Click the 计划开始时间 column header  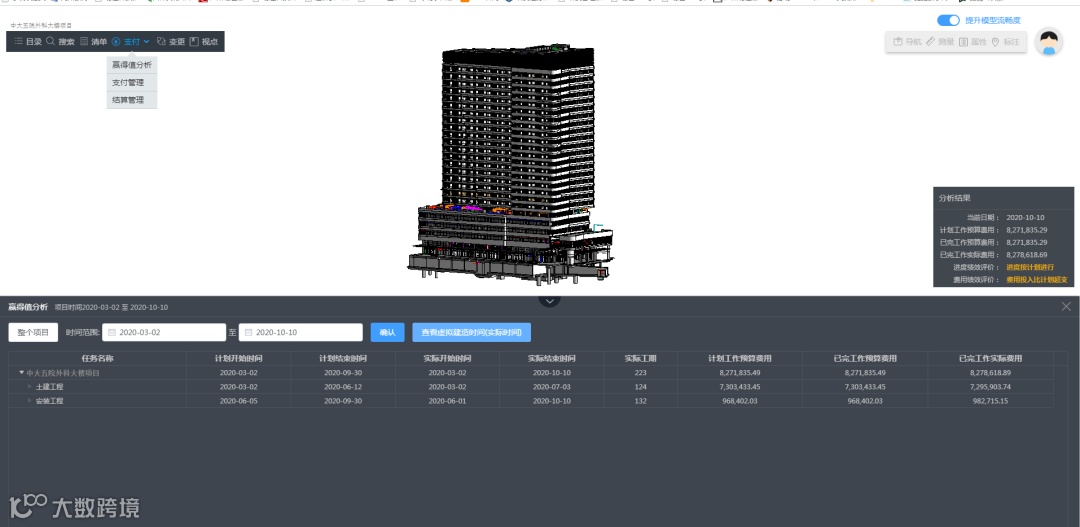[238, 358]
